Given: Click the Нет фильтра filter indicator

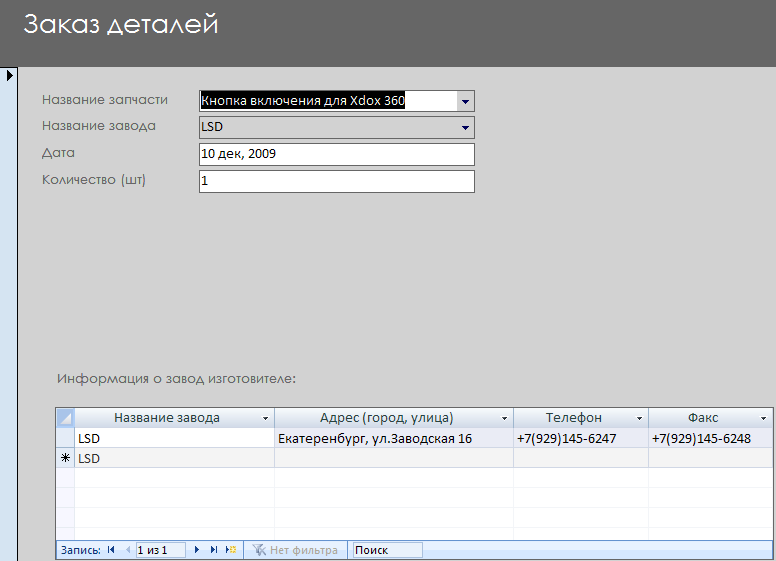Looking at the screenshot, I should pyautogui.click(x=295, y=550).
